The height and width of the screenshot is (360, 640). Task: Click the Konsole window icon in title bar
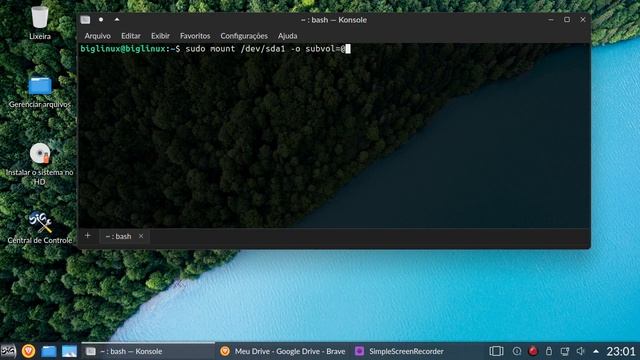click(x=85, y=20)
